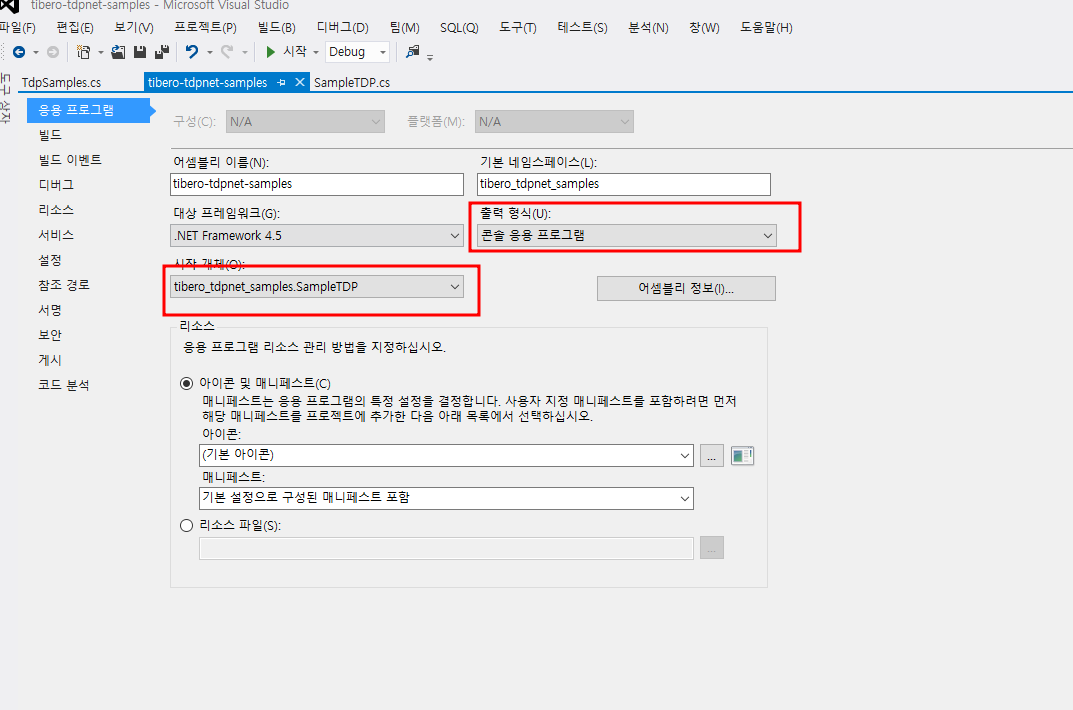This screenshot has width=1073, height=710.
Task: Start debugging with the green play icon
Action: coord(270,52)
